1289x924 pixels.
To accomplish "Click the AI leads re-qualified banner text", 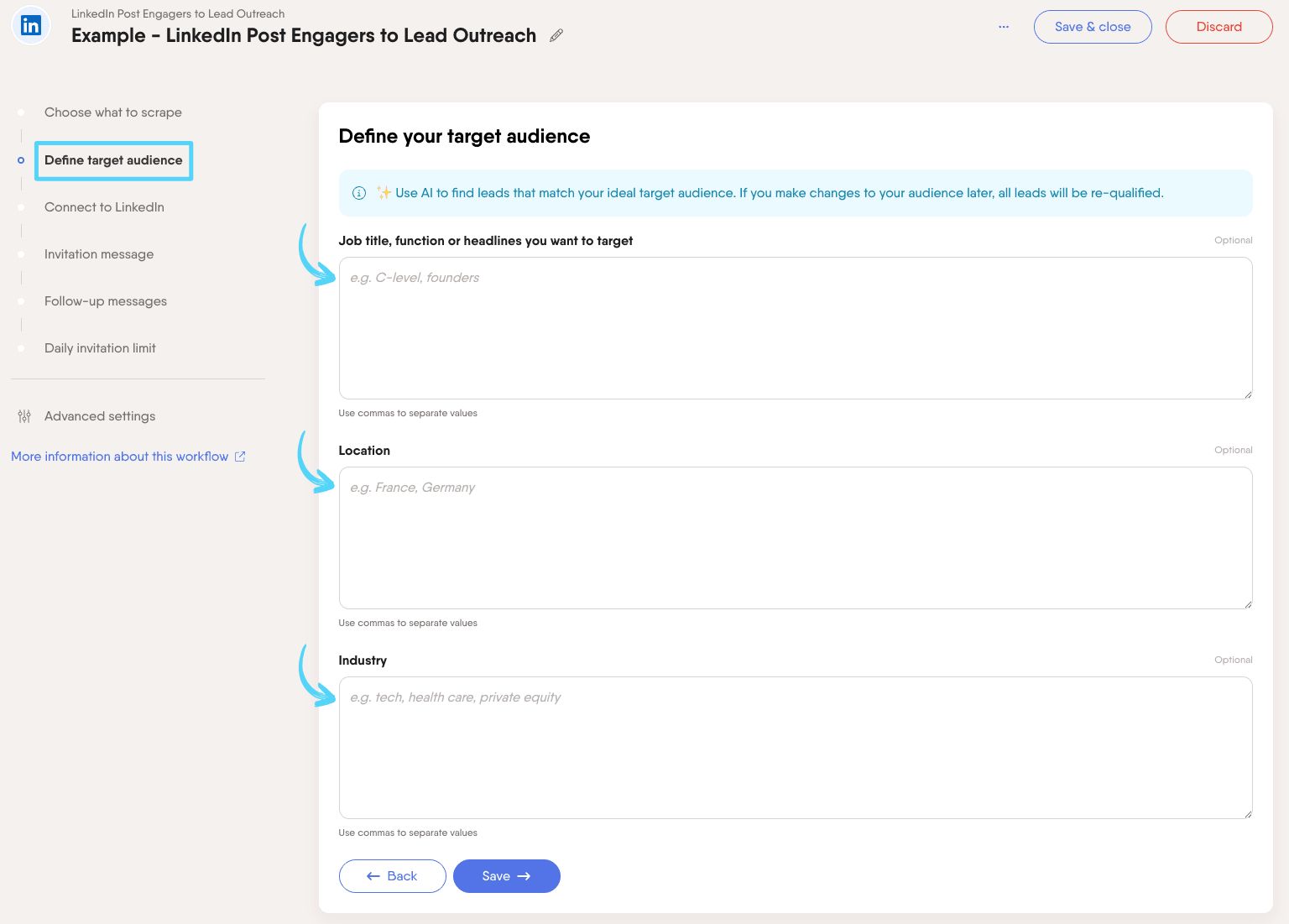I will pyautogui.click(x=779, y=193).
